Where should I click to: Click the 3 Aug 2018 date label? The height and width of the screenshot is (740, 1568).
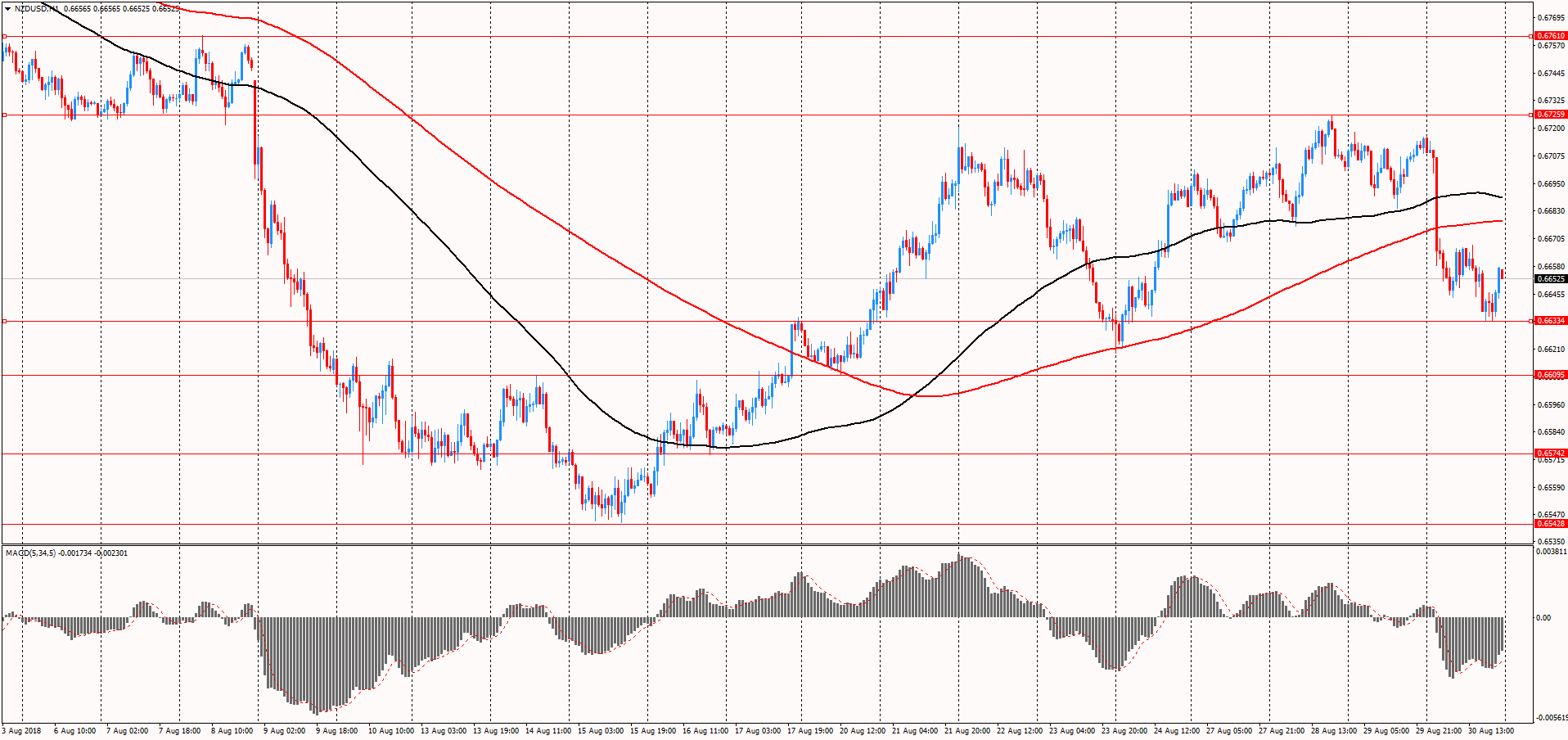[x=22, y=730]
